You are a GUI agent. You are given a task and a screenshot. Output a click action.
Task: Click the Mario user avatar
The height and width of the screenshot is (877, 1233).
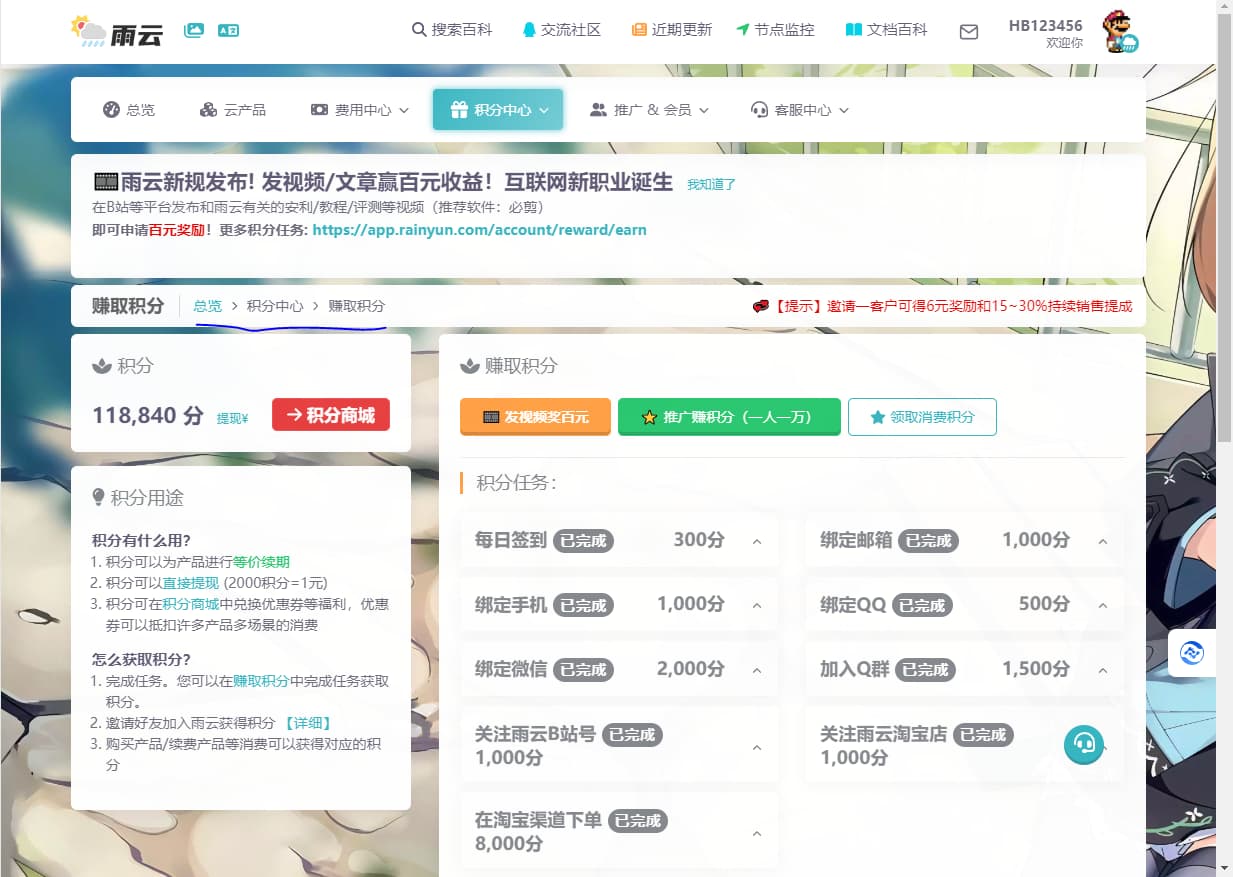1120,31
